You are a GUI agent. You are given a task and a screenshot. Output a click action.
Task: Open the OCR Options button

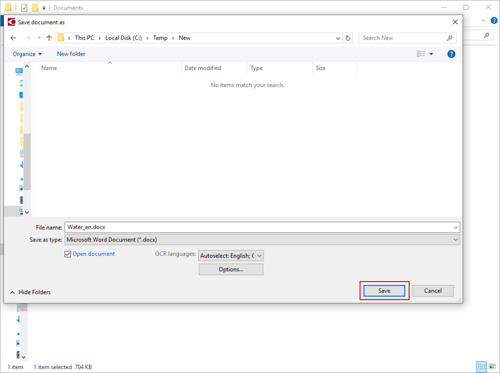[231, 269]
